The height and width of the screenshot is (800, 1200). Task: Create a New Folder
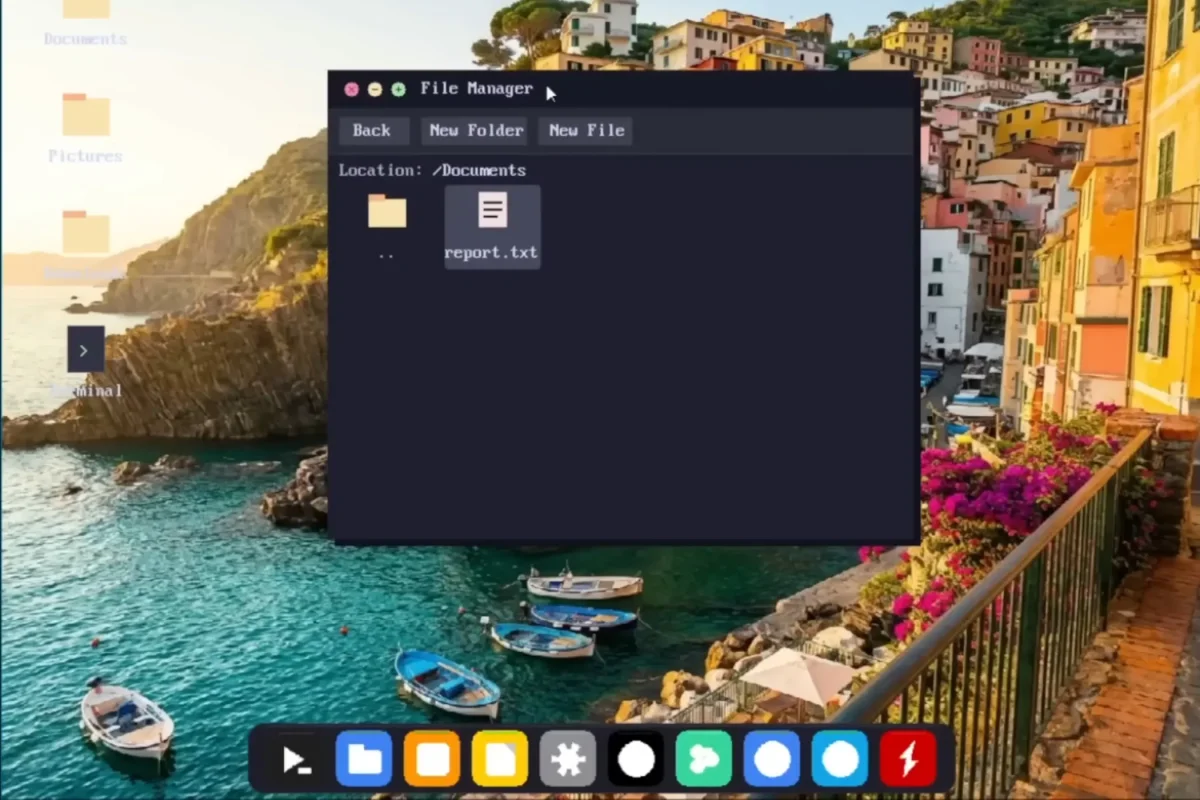pyautogui.click(x=474, y=130)
